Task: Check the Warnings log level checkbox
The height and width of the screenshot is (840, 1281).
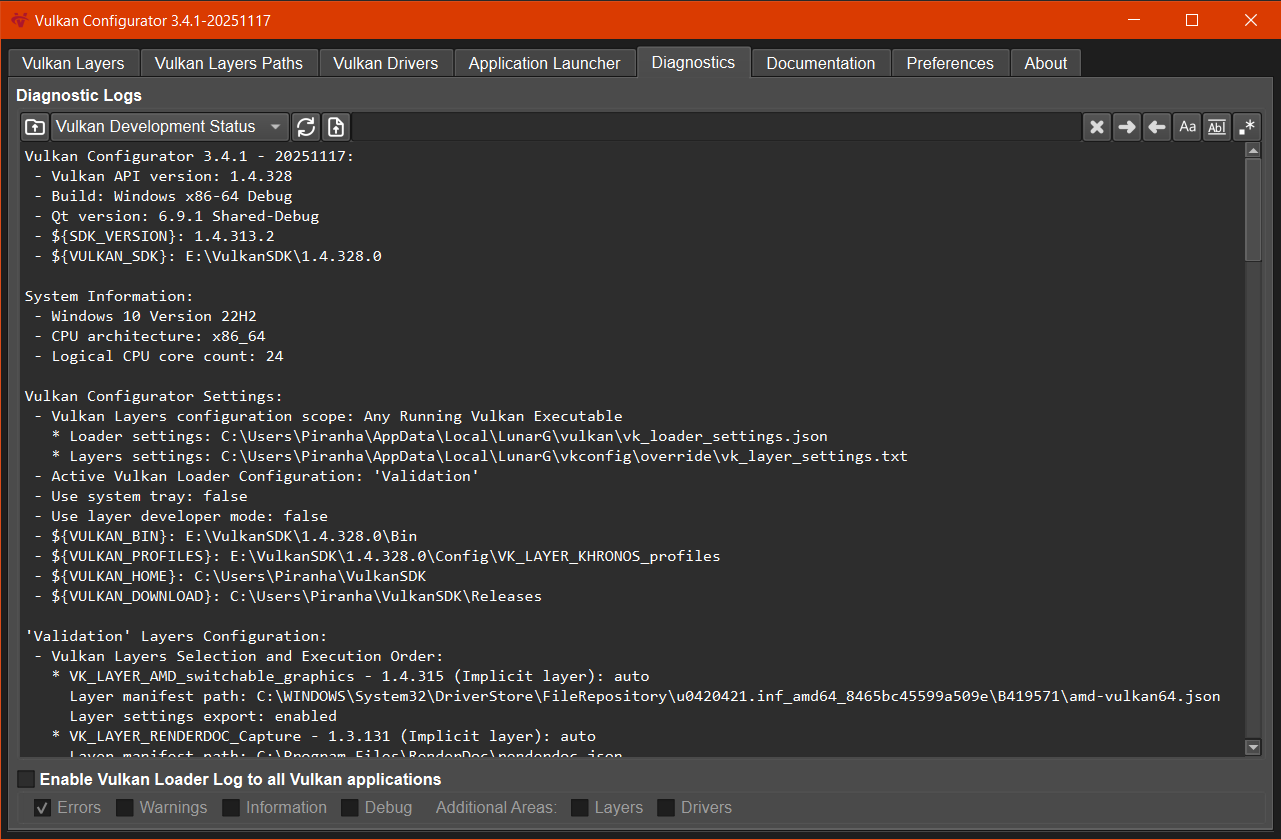Action: pyautogui.click(x=125, y=808)
